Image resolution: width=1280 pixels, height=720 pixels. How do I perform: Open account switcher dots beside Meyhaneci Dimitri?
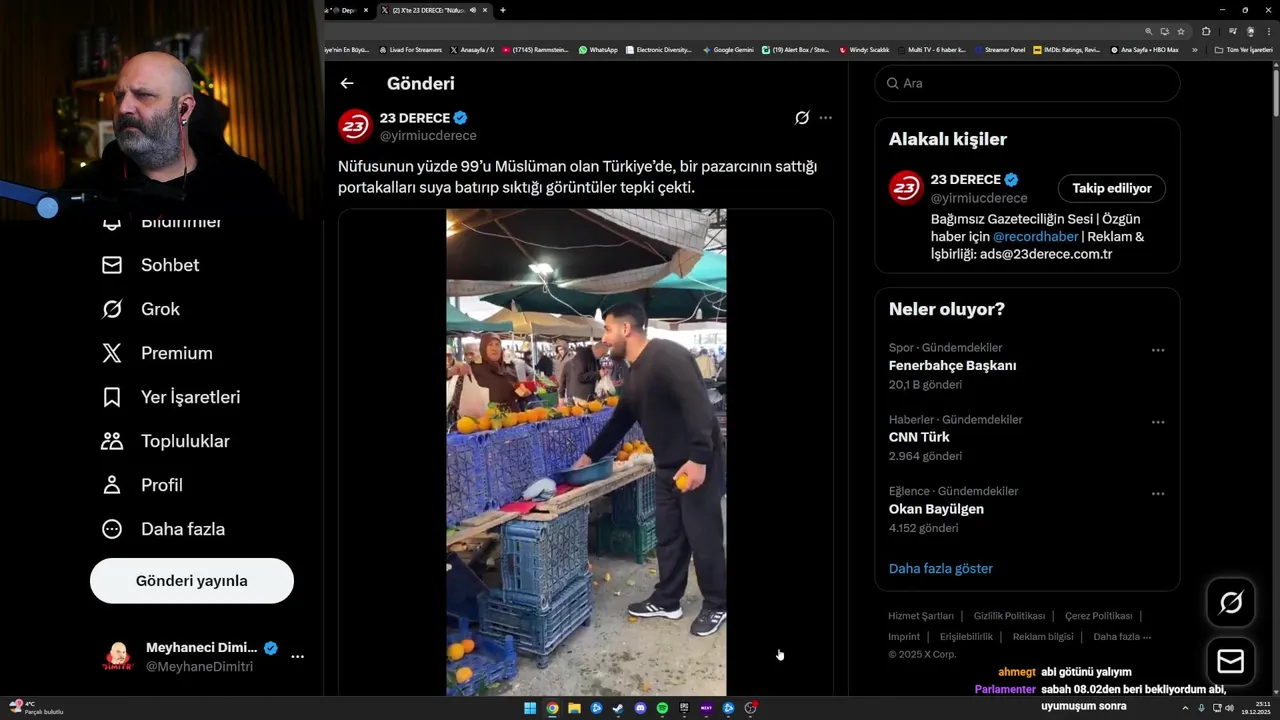click(x=297, y=657)
